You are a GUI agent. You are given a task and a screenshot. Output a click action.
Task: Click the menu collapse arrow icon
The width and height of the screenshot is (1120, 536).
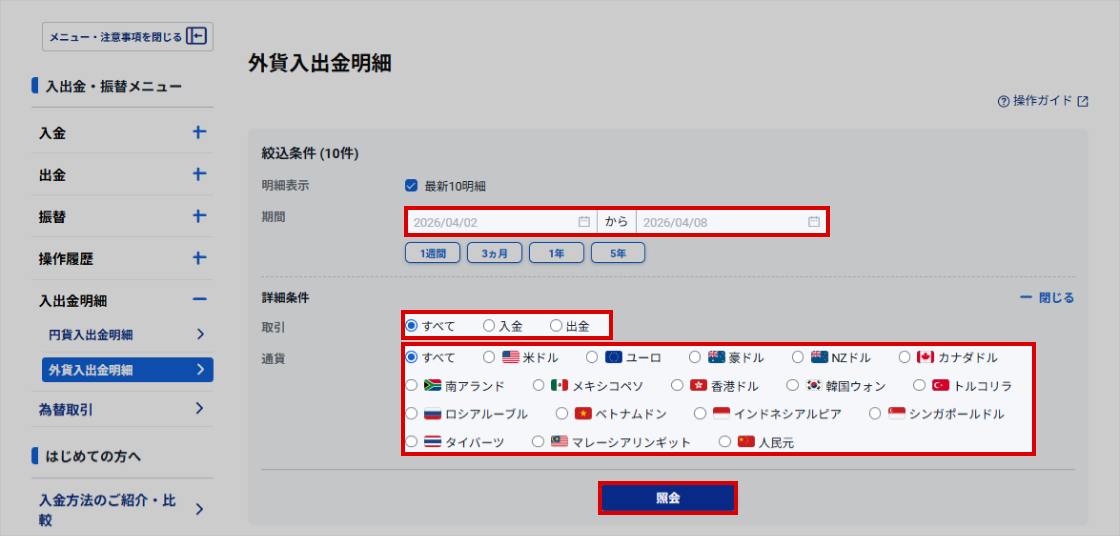197,37
